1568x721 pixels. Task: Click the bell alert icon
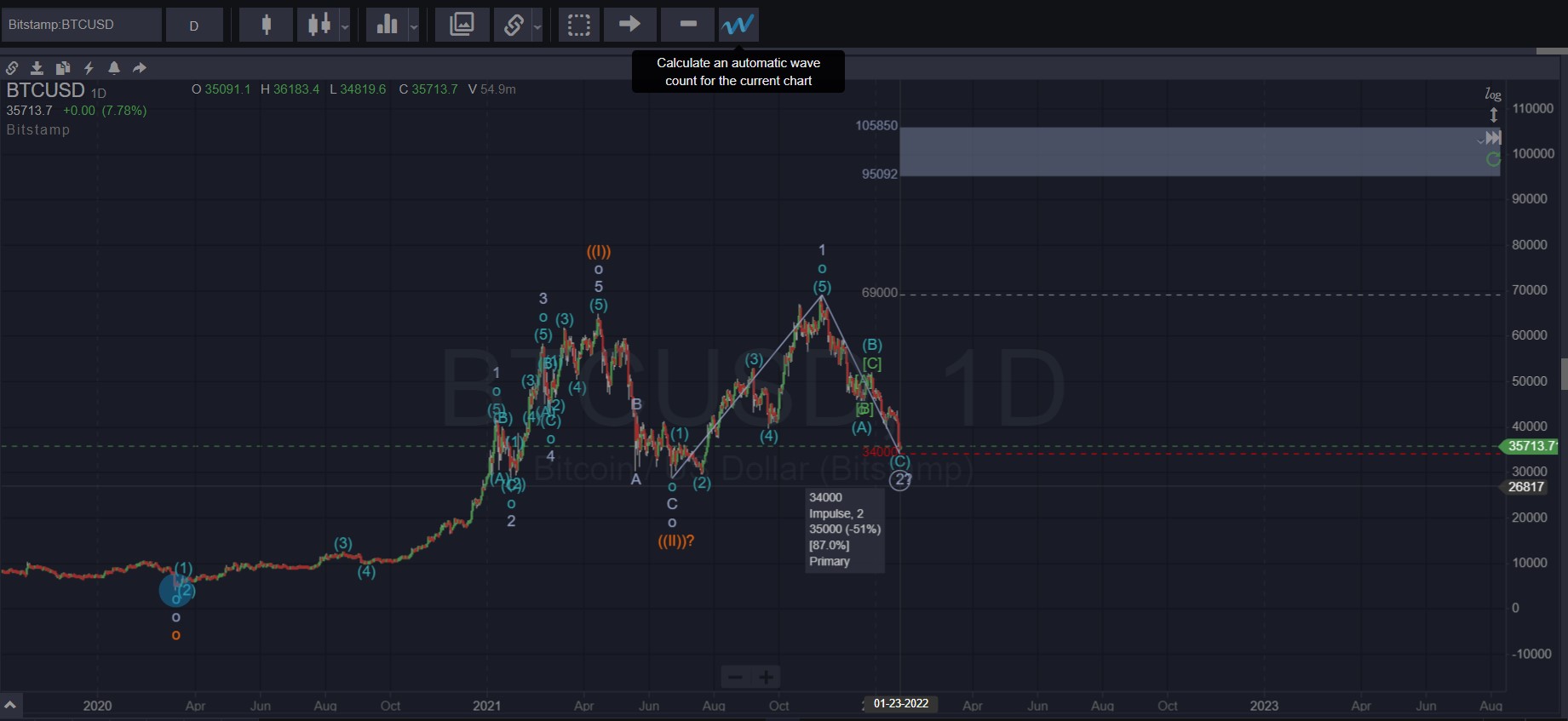[114, 68]
